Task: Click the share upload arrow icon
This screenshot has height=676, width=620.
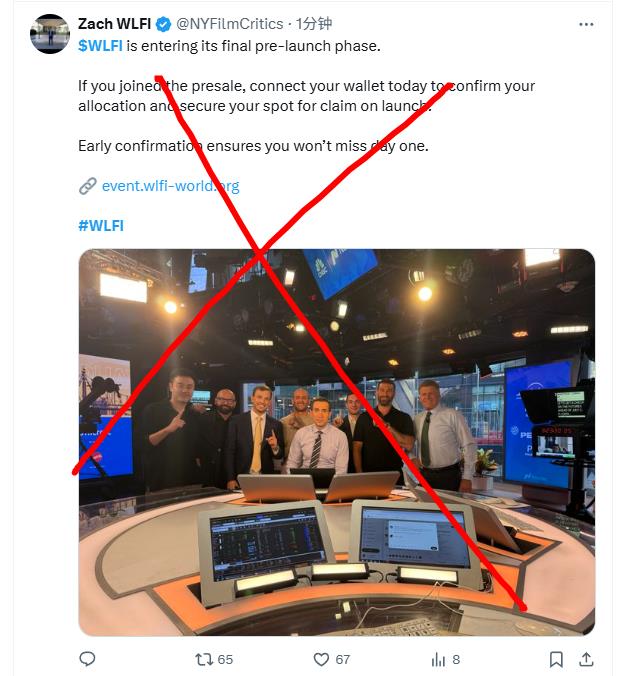Action: 586,659
